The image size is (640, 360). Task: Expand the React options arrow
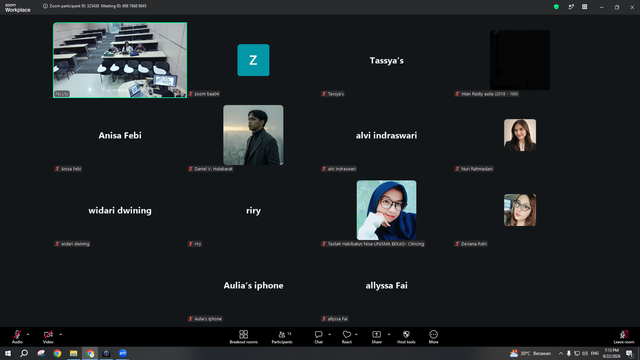(x=356, y=334)
